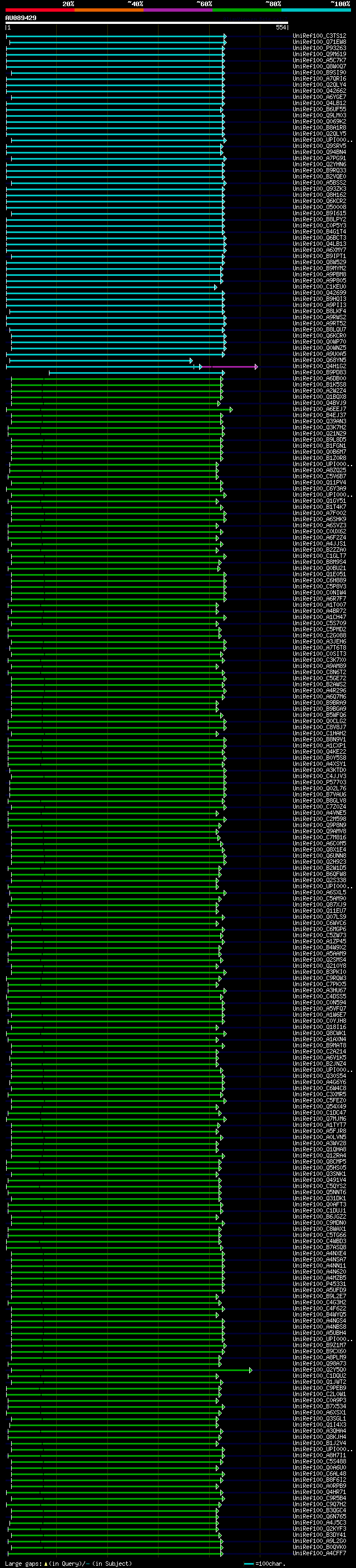Select hit label UniRef100_A7PG91
Viewport: 356px width, 1568px height.
point(319,159)
